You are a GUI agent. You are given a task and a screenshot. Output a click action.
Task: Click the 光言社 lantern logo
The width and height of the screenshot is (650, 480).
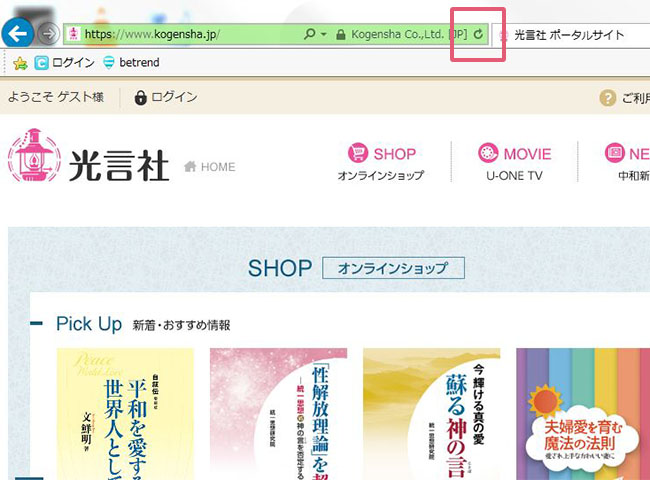coord(88,156)
